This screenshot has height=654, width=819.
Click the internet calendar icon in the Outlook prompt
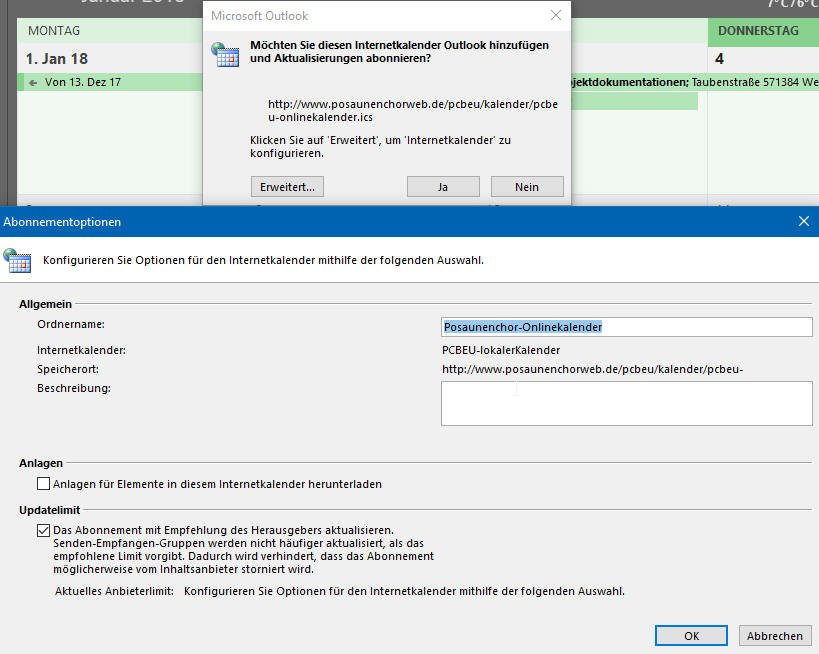226,54
